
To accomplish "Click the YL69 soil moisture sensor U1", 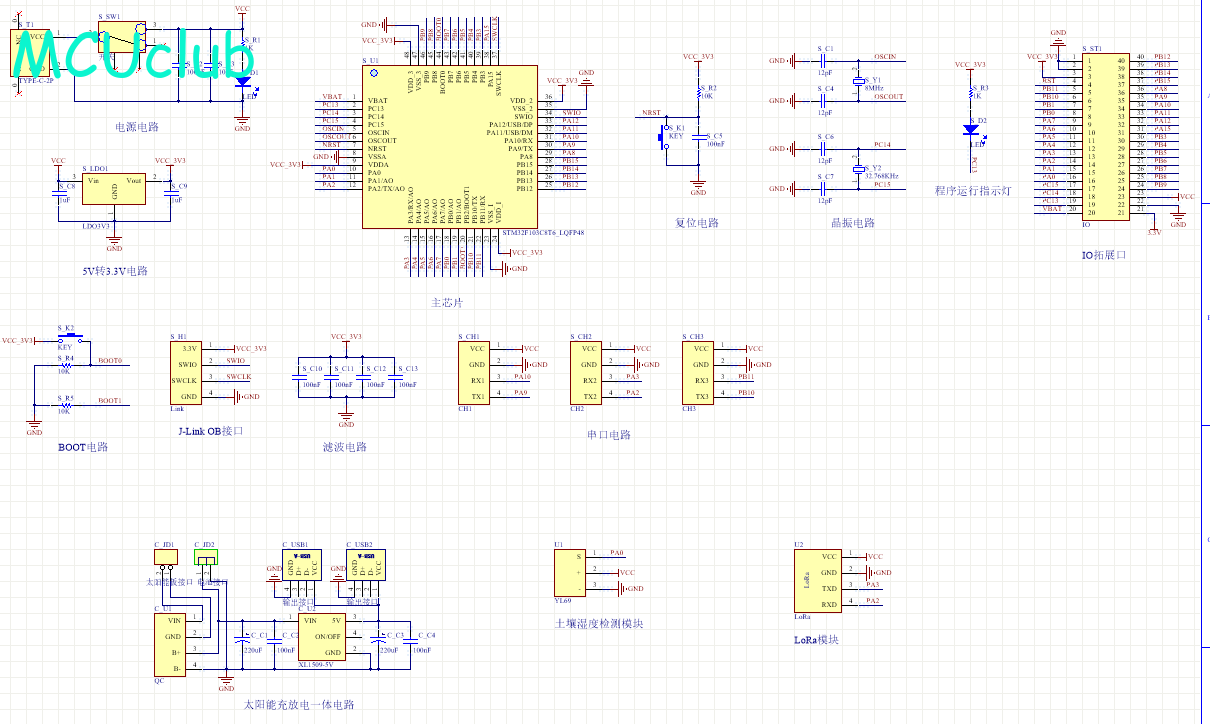I will click(x=569, y=572).
